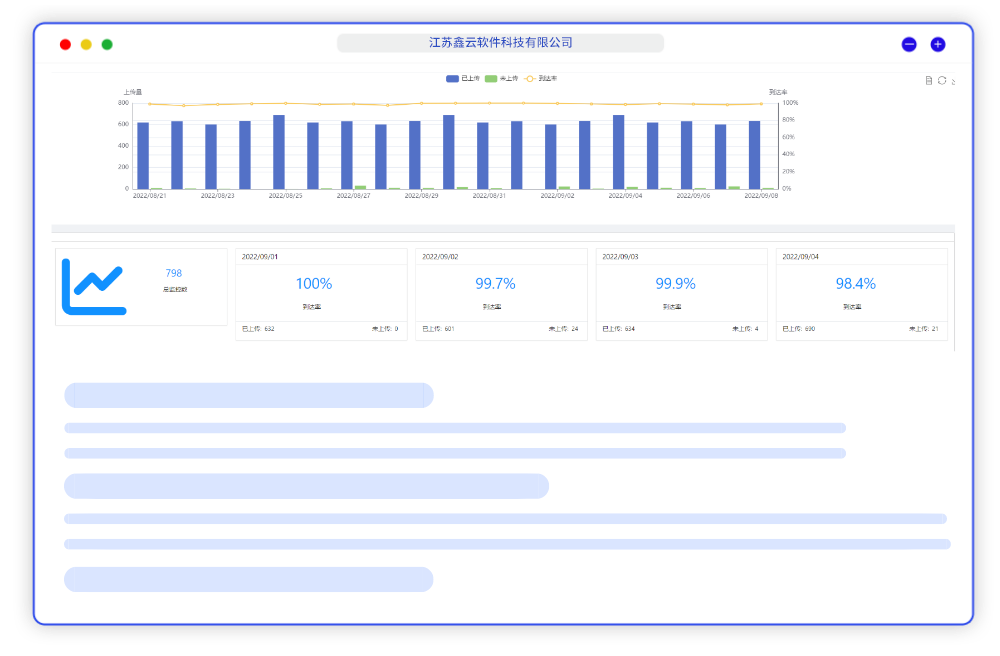
Task: Click the chart restore refresh icon
Action: 941,80
